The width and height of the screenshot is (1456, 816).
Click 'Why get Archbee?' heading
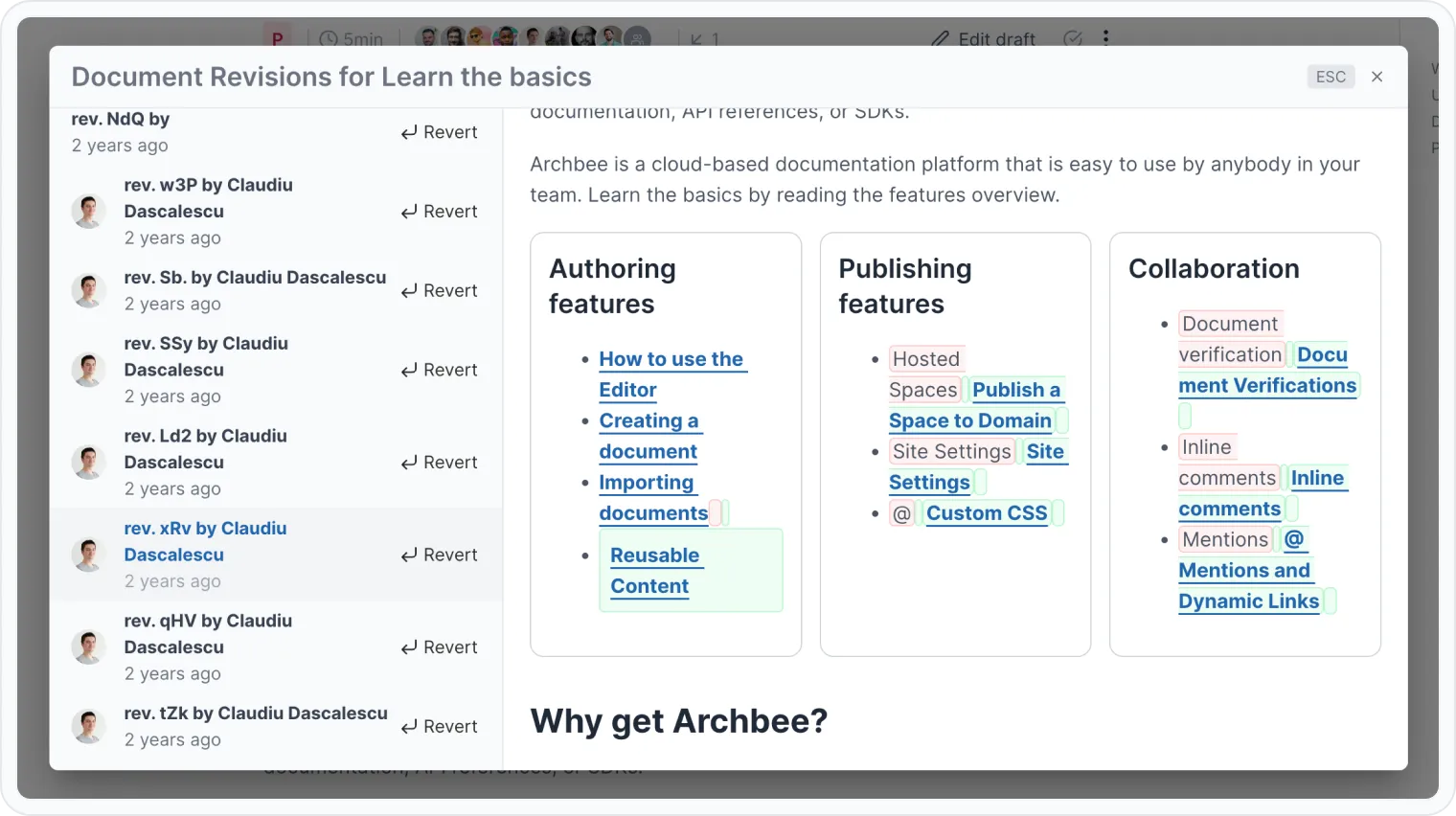click(x=679, y=721)
